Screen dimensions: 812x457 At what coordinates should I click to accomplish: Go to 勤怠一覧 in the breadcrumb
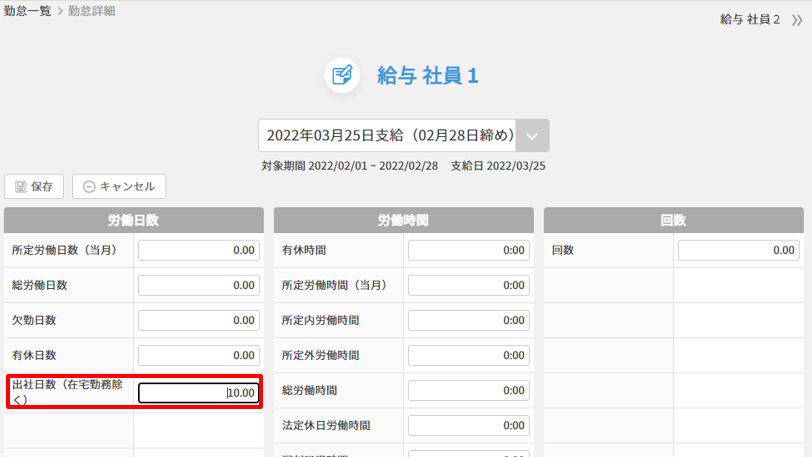pyautogui.click(x=27, y=10)
